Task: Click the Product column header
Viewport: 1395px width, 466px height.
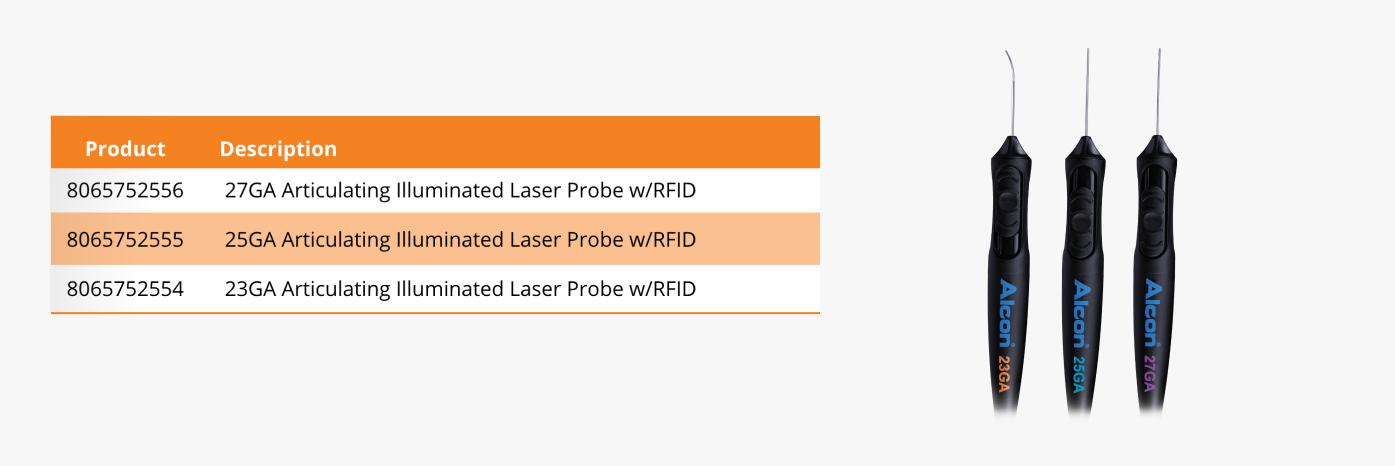Action: [125, 149]
